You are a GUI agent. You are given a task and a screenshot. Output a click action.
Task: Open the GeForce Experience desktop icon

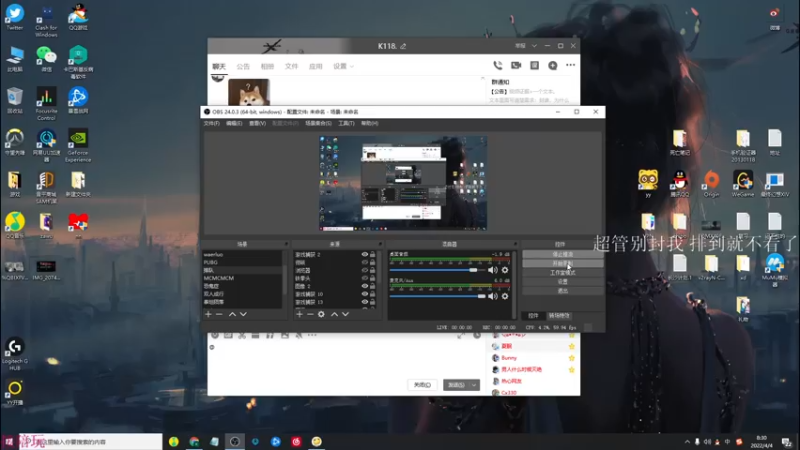tap(78, 145)
